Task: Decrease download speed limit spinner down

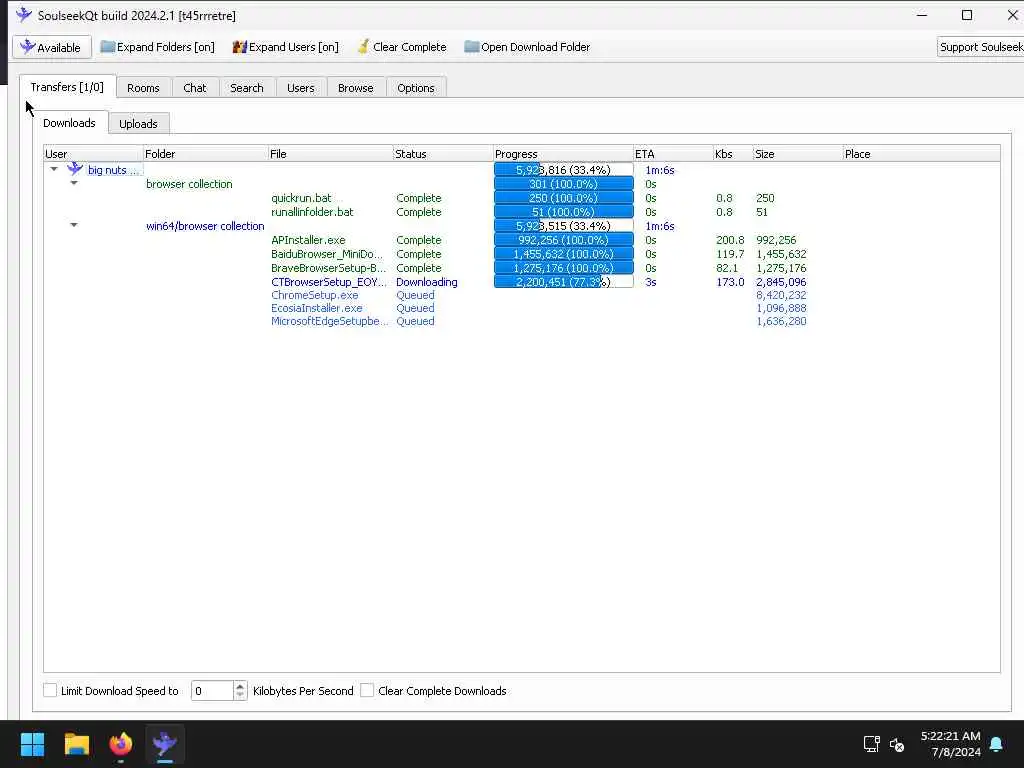Action: coord(240,695)
